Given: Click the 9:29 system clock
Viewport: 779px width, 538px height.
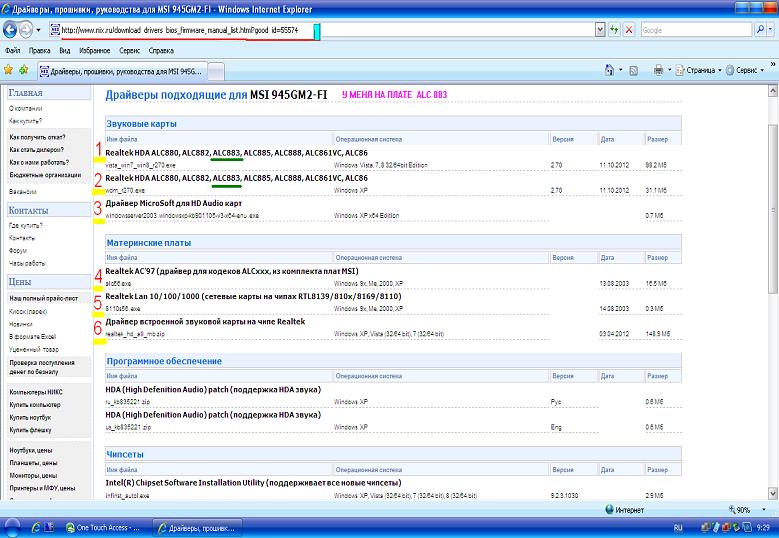Looking at the screenshot, I should [763, 528].
